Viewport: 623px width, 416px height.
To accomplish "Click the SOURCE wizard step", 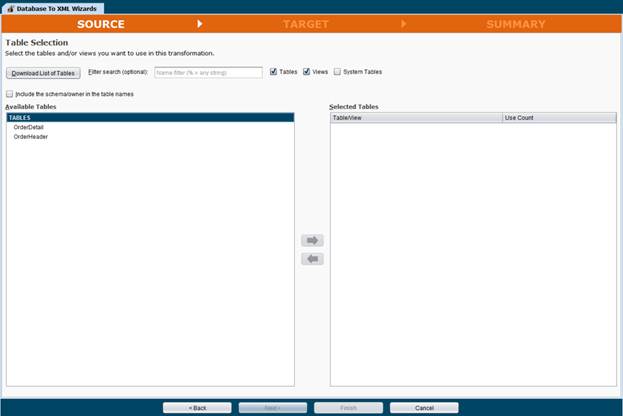I will click(101, 24).
